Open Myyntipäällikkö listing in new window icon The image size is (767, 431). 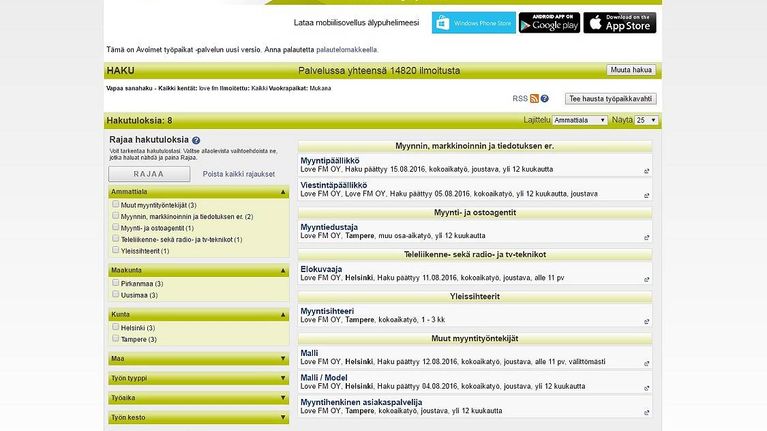pos(647,171)
